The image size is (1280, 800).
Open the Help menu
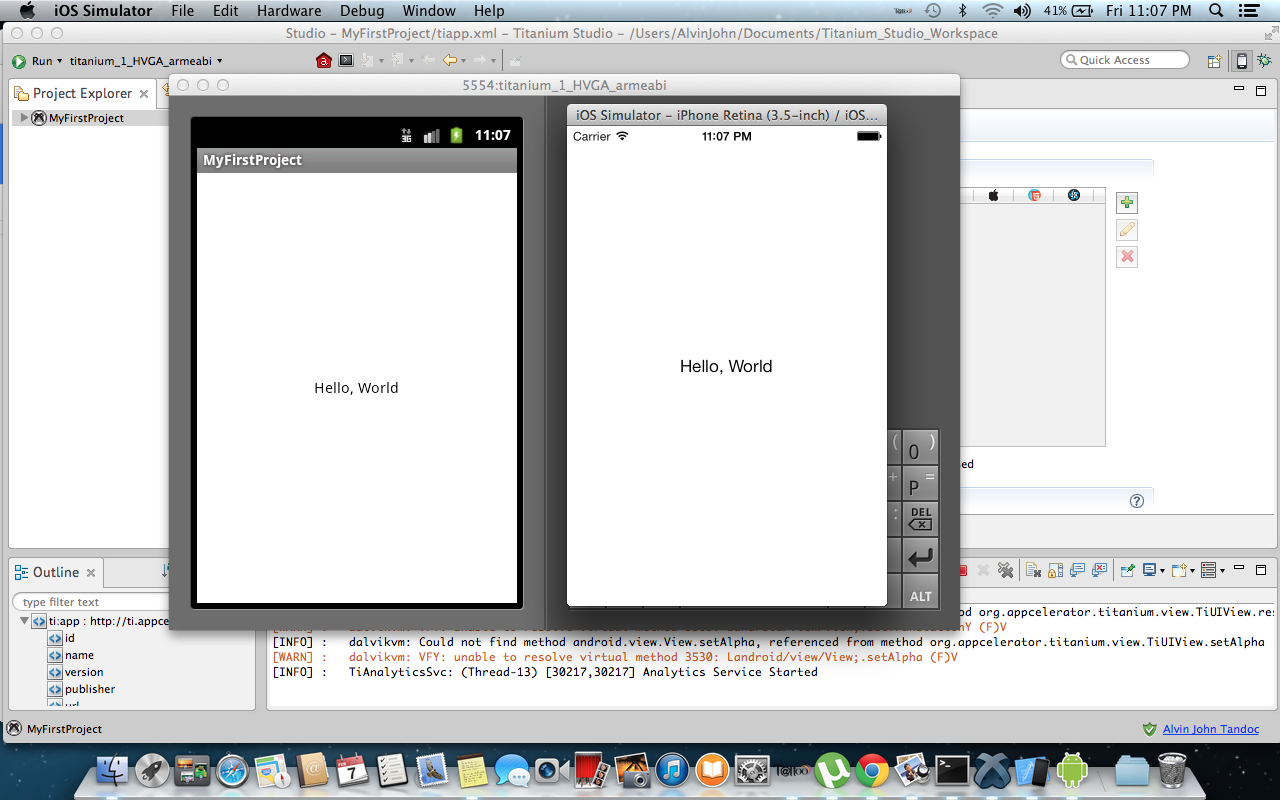pos(489,11)
